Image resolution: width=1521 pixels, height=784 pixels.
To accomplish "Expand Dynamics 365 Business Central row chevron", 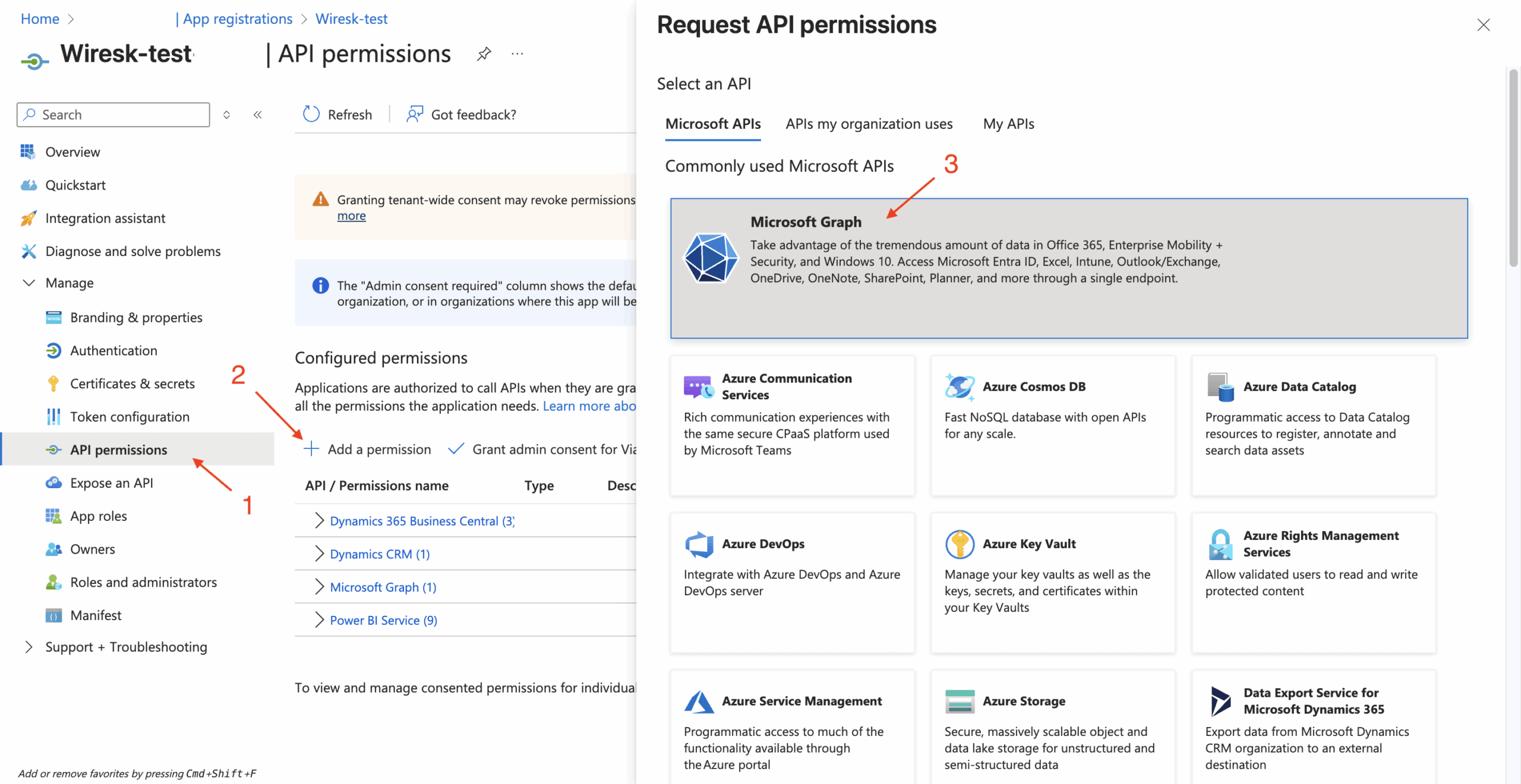I will [x=319, y=520].
